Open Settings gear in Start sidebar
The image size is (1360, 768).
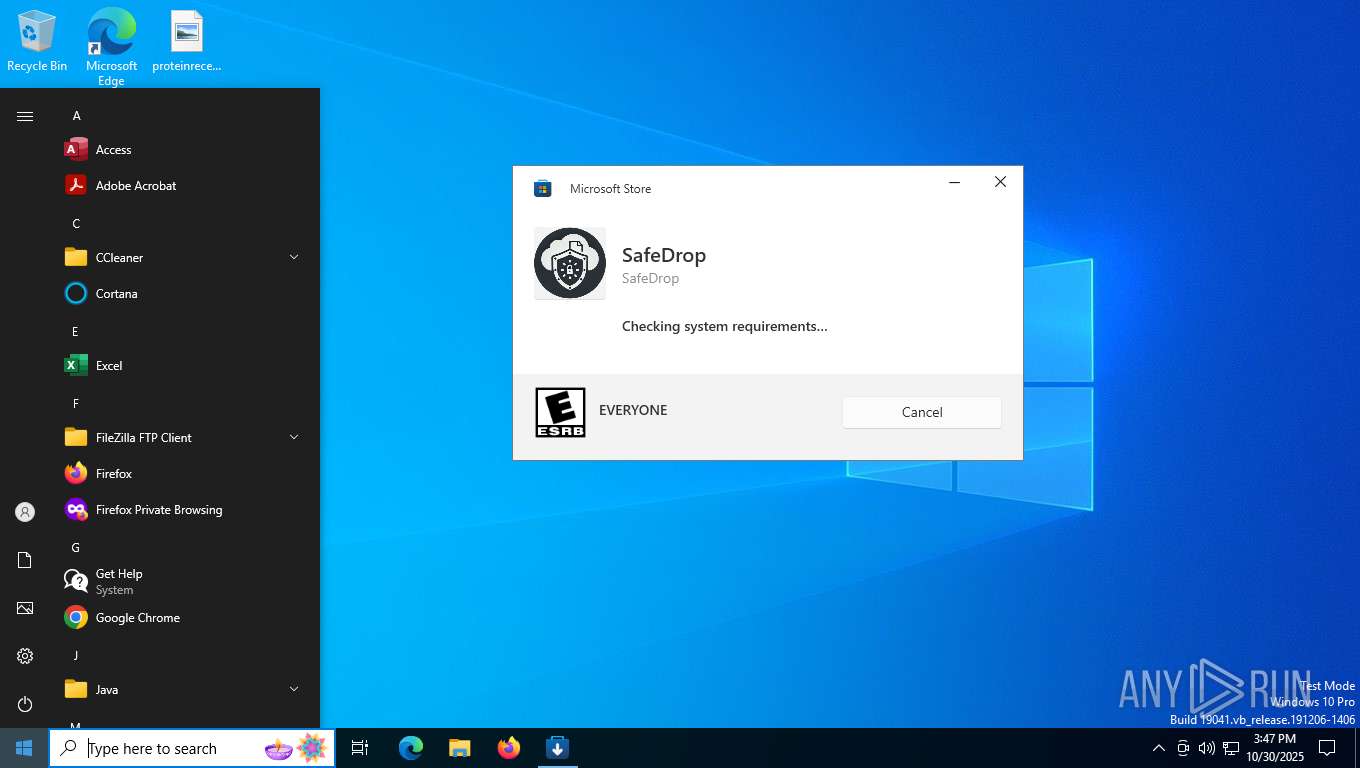(x=25, y=656)
